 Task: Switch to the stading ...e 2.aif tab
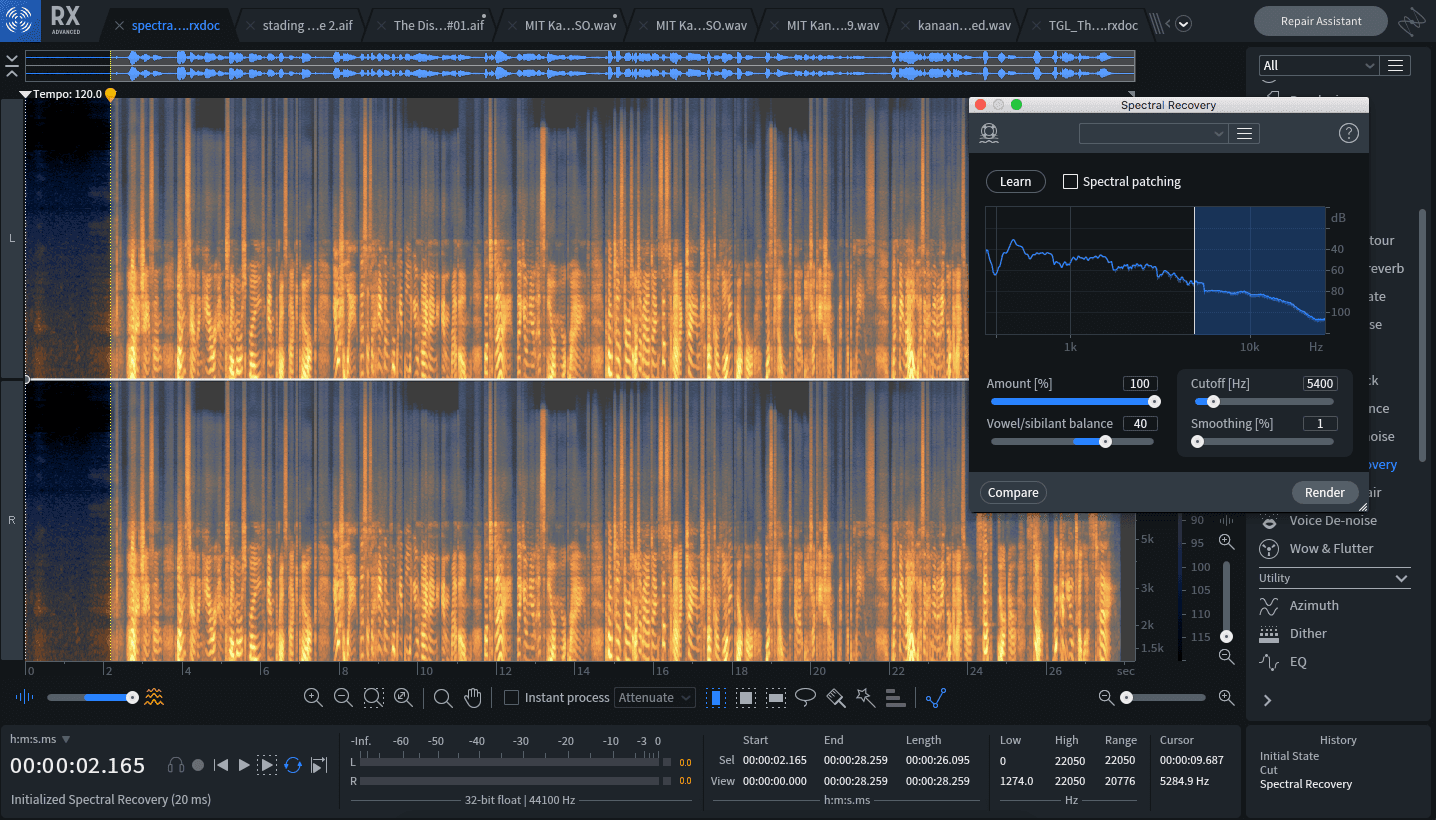point(299,25)
